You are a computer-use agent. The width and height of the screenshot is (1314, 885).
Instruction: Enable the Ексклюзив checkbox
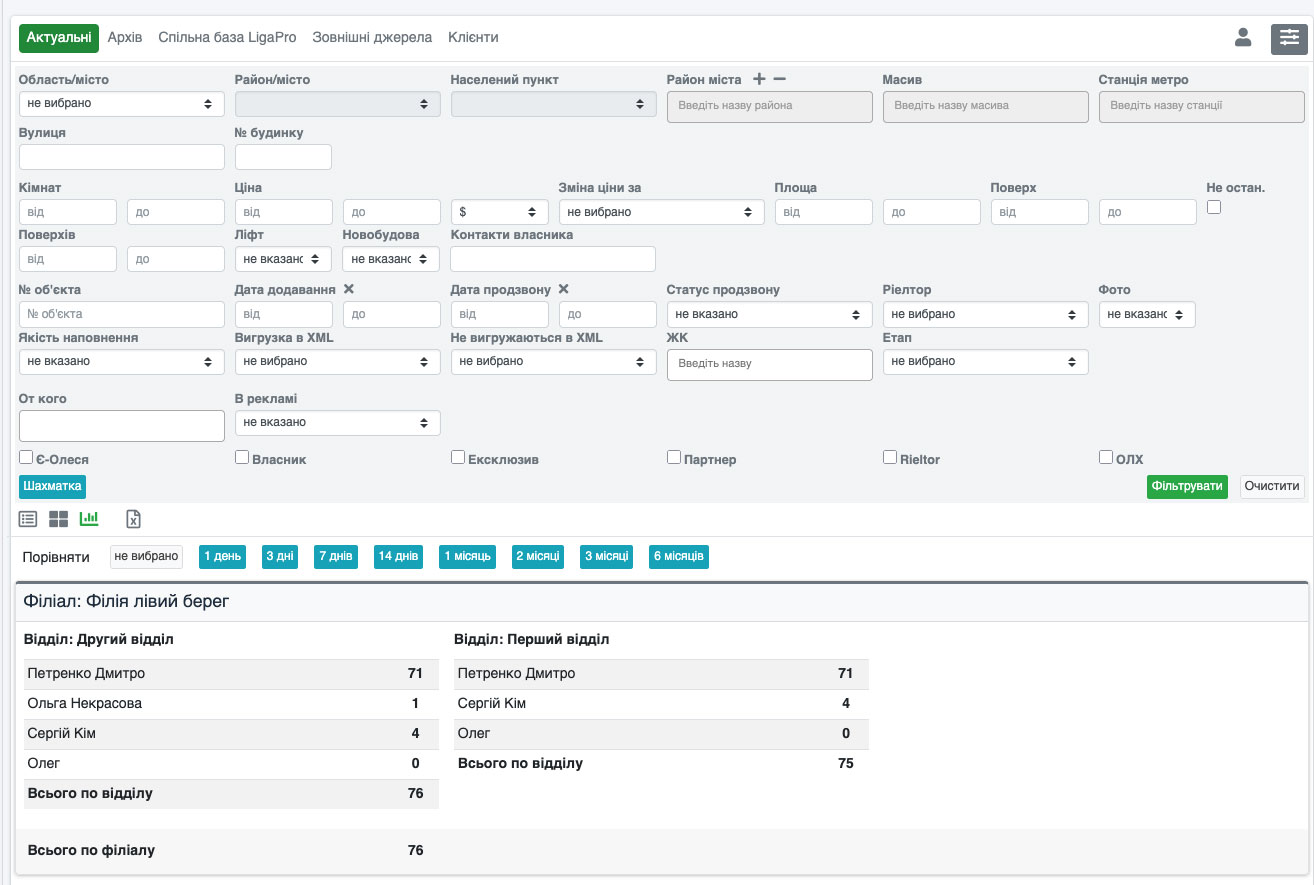click(x=458, y=457)
